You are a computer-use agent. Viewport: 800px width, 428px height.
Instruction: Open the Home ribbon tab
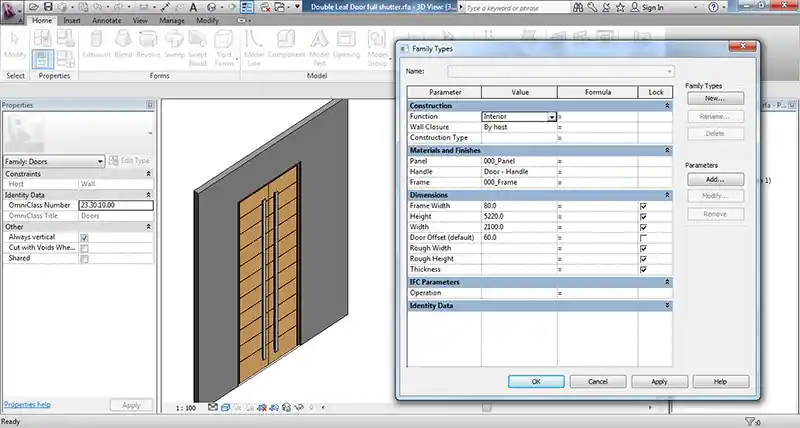pyautogui.click(x=42, y=20)
